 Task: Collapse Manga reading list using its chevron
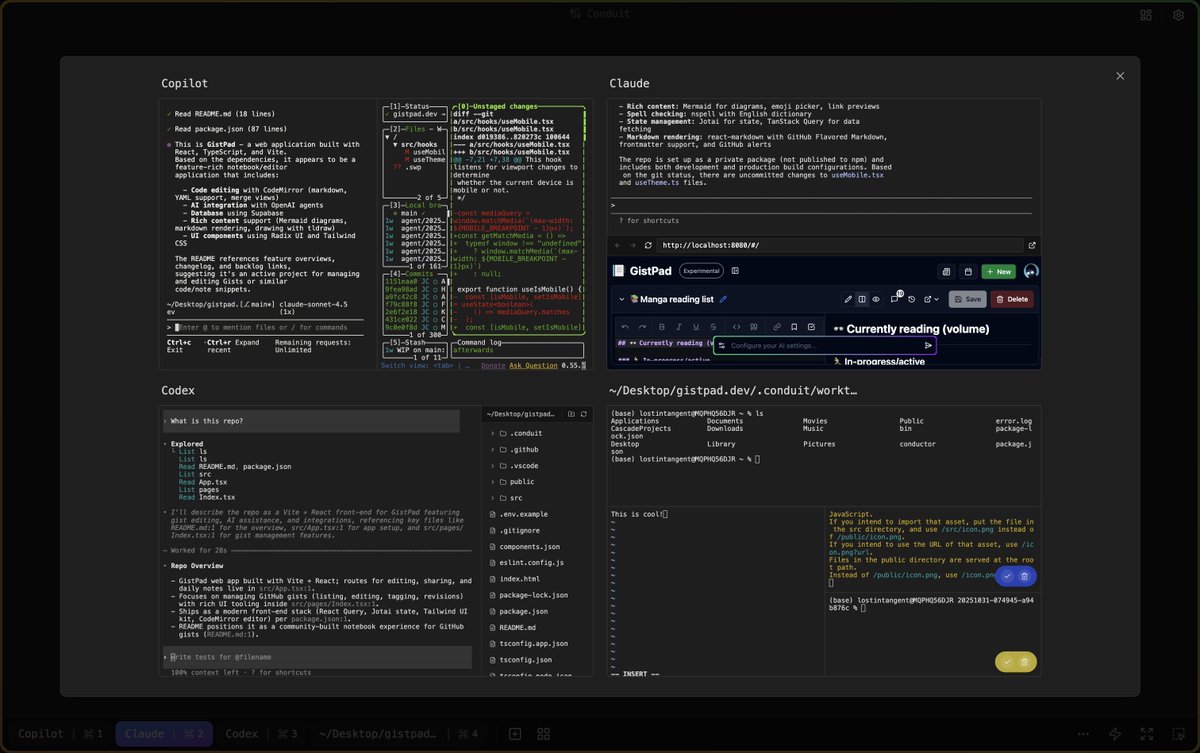pos(622,299)
